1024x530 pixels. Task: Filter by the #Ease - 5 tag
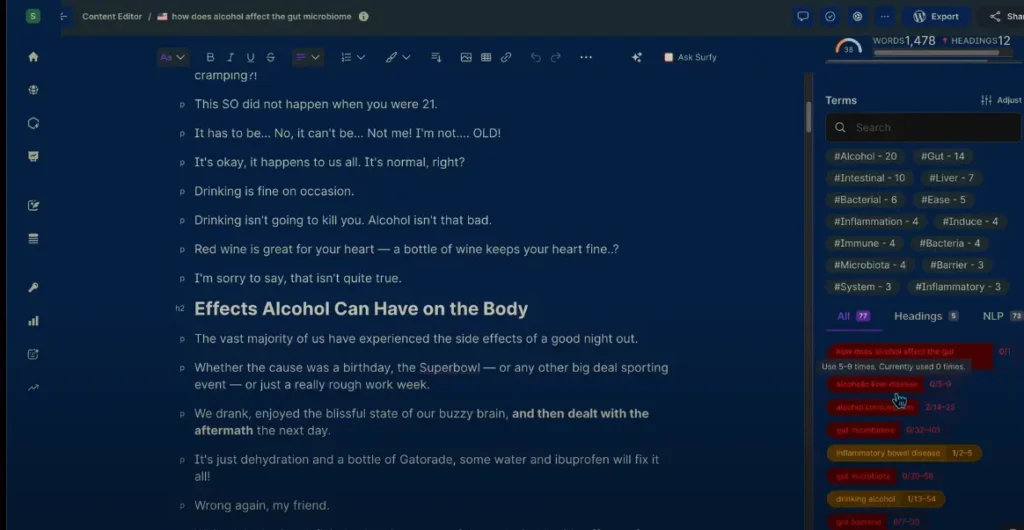943,200
